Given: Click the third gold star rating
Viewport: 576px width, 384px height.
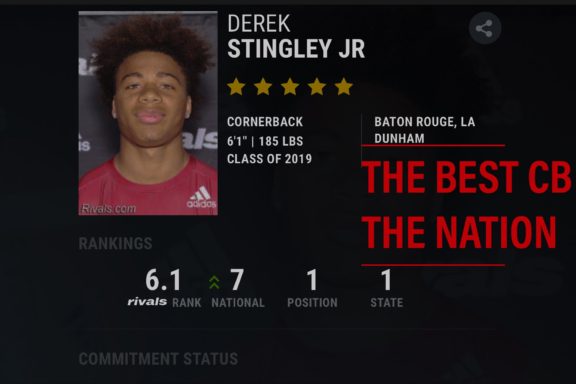Looking at the screenshot, I should pos(290,87).
